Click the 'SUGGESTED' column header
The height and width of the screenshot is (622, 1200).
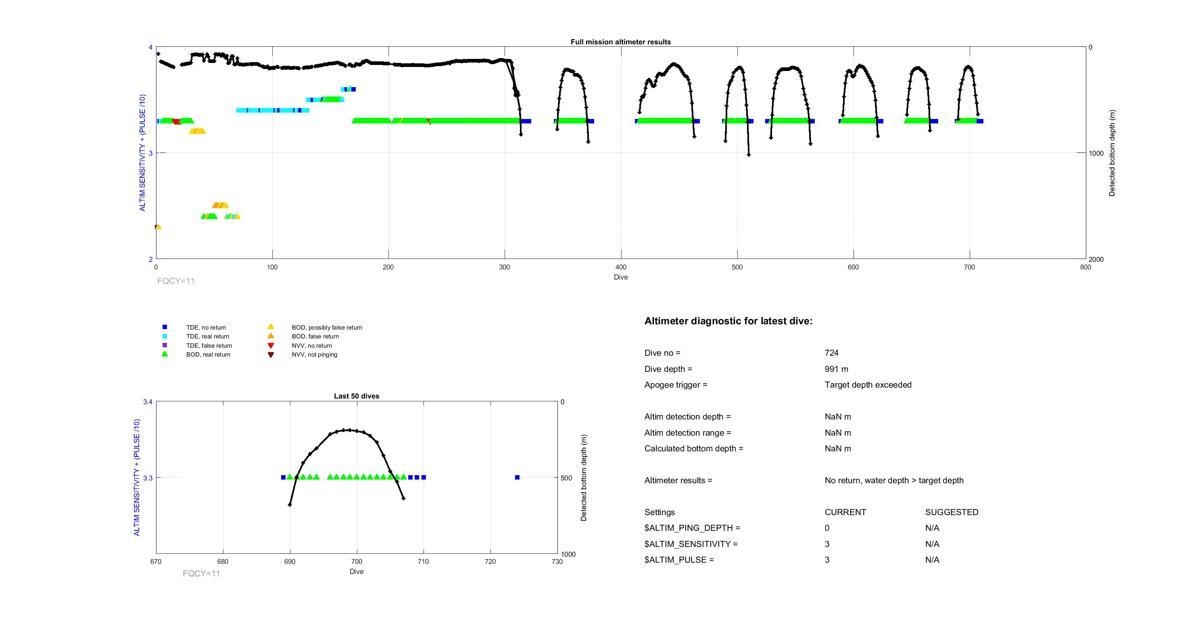coord(952,512)
